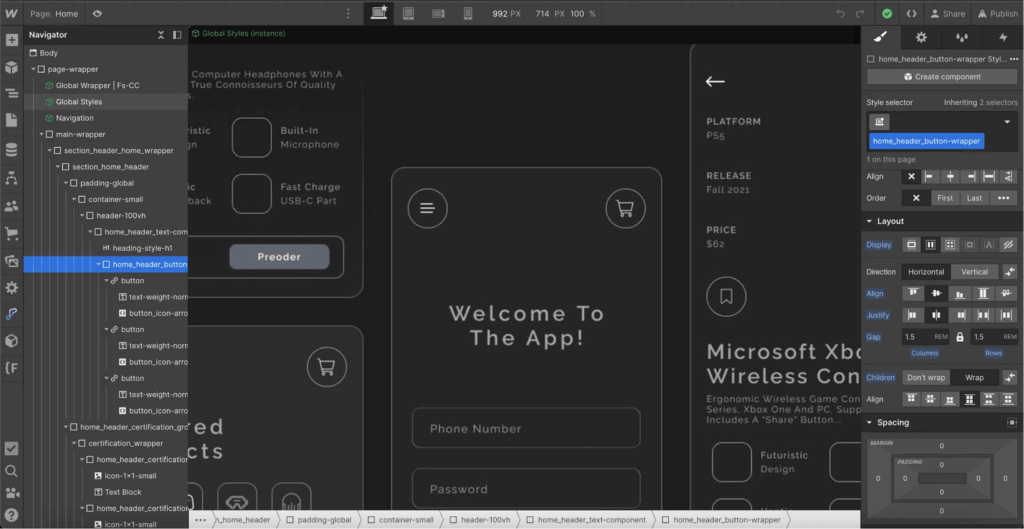
Task: Open the Interactions lightning tab
Action: 1003,37
